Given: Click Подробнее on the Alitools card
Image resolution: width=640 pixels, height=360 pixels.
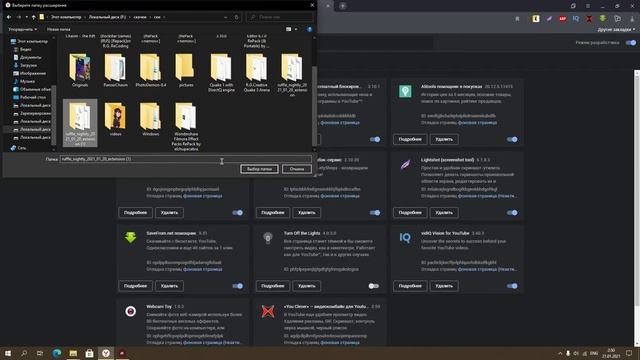Looking at the screenshot, I should 410,139.
